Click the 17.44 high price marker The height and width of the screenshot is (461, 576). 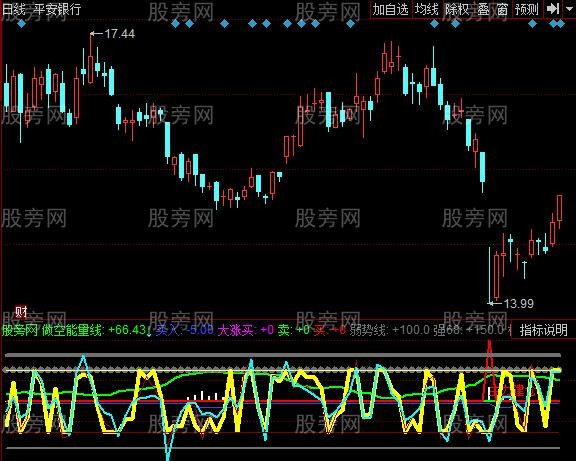tap(120, 34)
